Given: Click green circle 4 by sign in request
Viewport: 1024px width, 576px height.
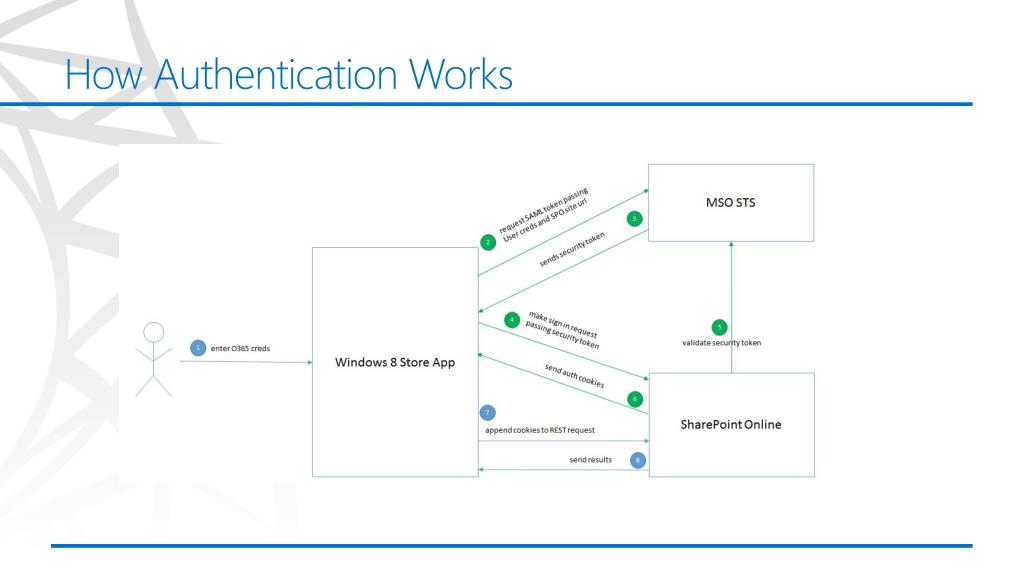Looking at the screenshot, I should coord(512,320).
